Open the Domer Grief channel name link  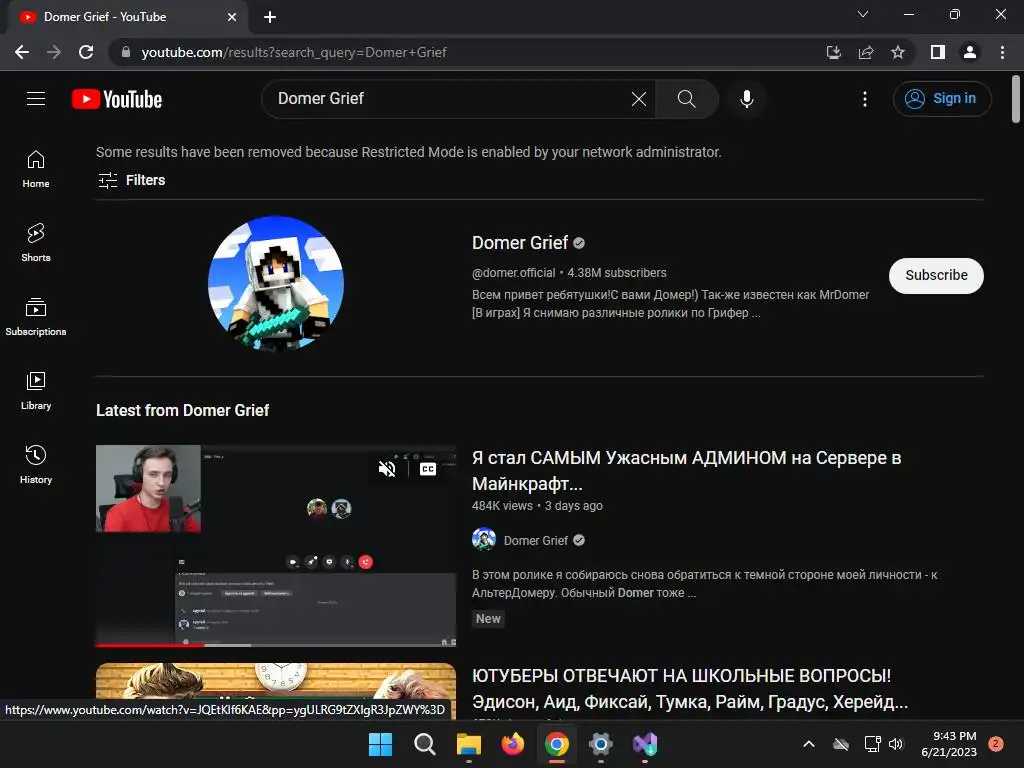coord(520,243)
